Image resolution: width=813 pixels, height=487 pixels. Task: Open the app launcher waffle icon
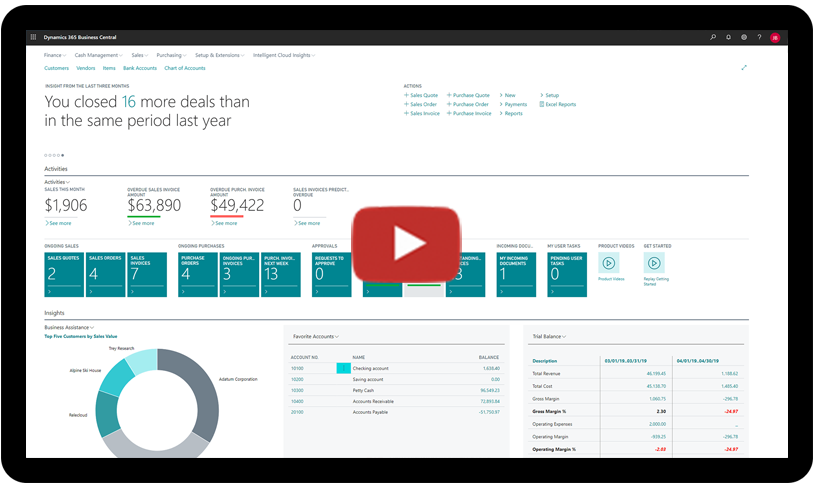pos(34,37)
